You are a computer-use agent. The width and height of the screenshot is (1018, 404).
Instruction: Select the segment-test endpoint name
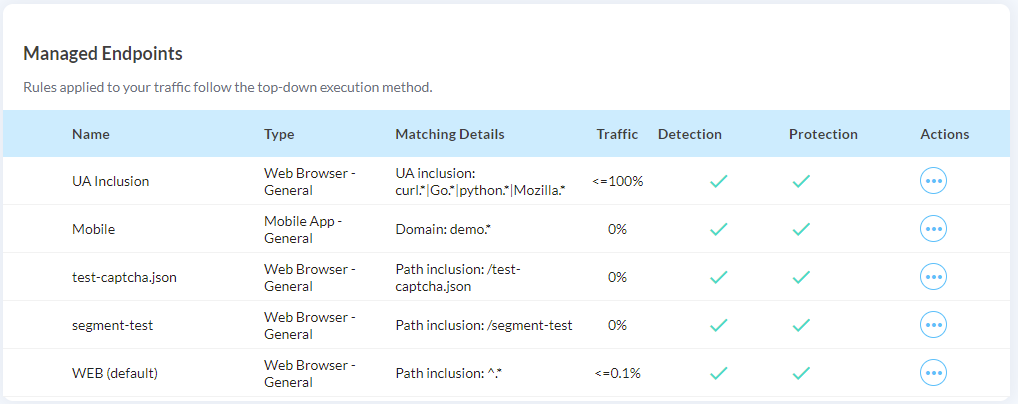[x=112, y=325]
